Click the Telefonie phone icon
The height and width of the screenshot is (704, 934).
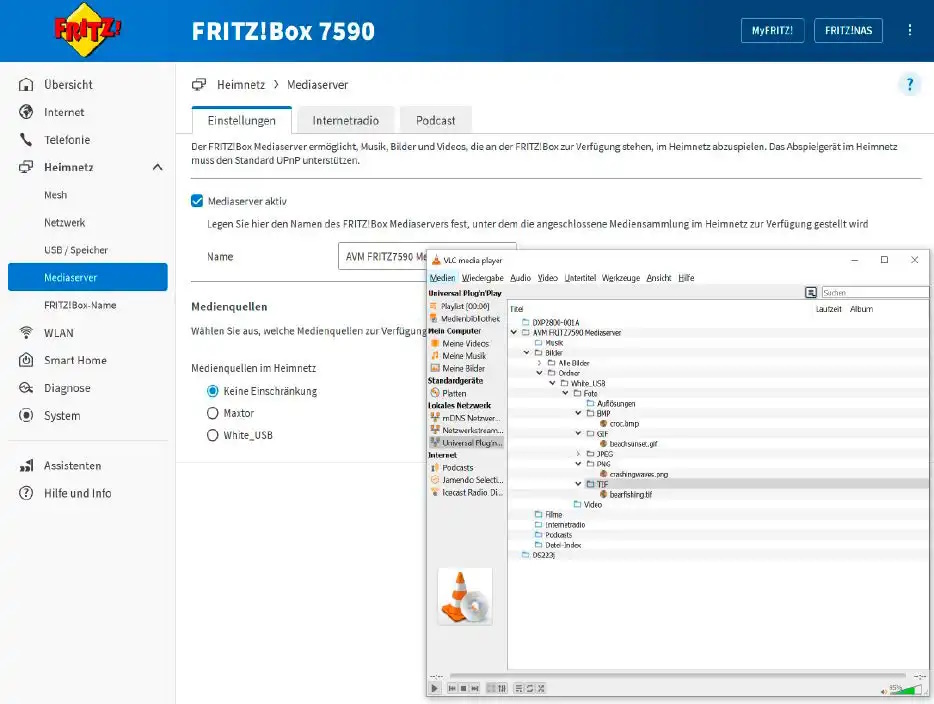point(26,139)
